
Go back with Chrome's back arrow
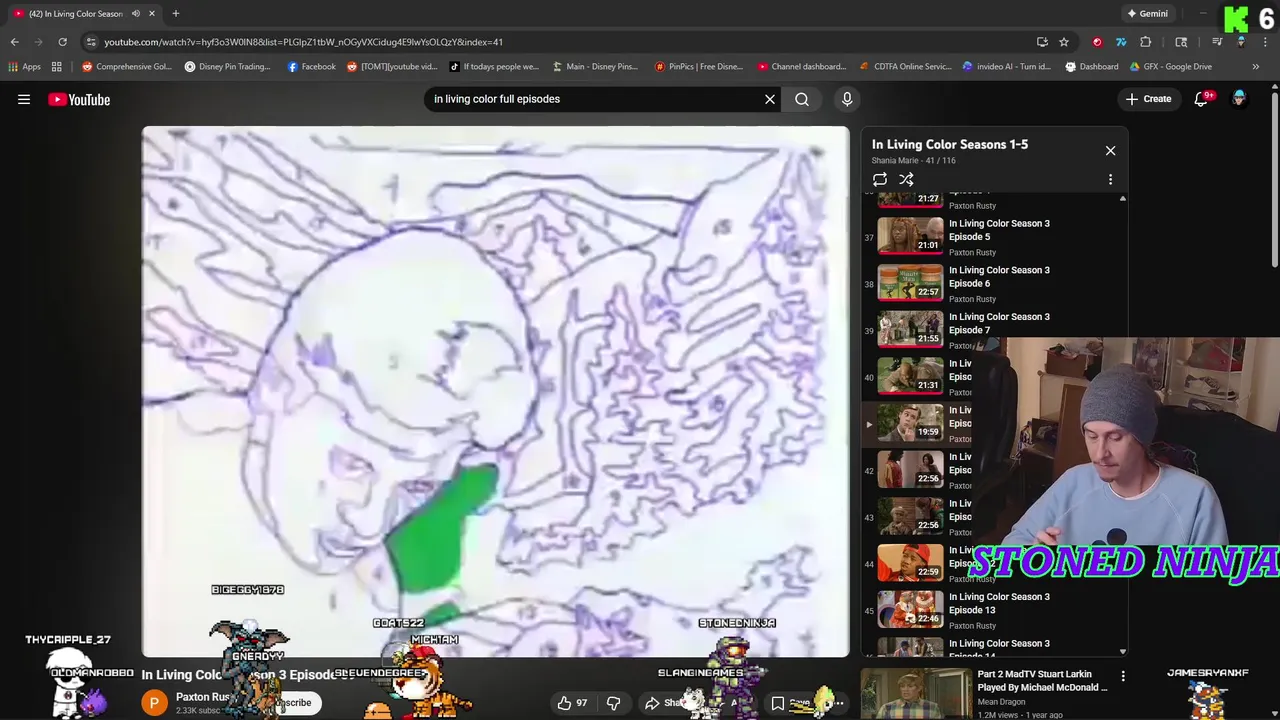coord(14,42)
